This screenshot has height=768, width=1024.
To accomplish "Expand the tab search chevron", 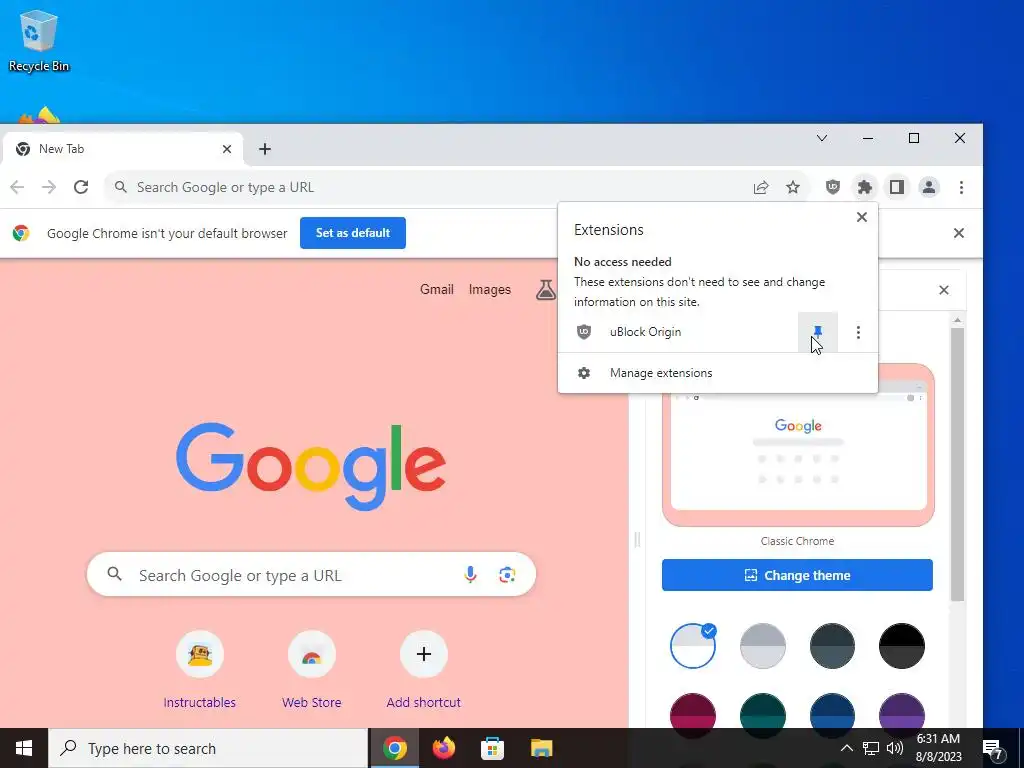I will pos(822,138).
